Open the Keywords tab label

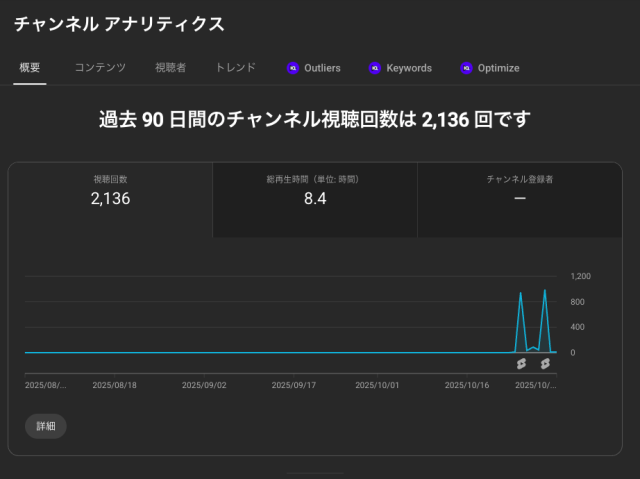tap(409, 68)
